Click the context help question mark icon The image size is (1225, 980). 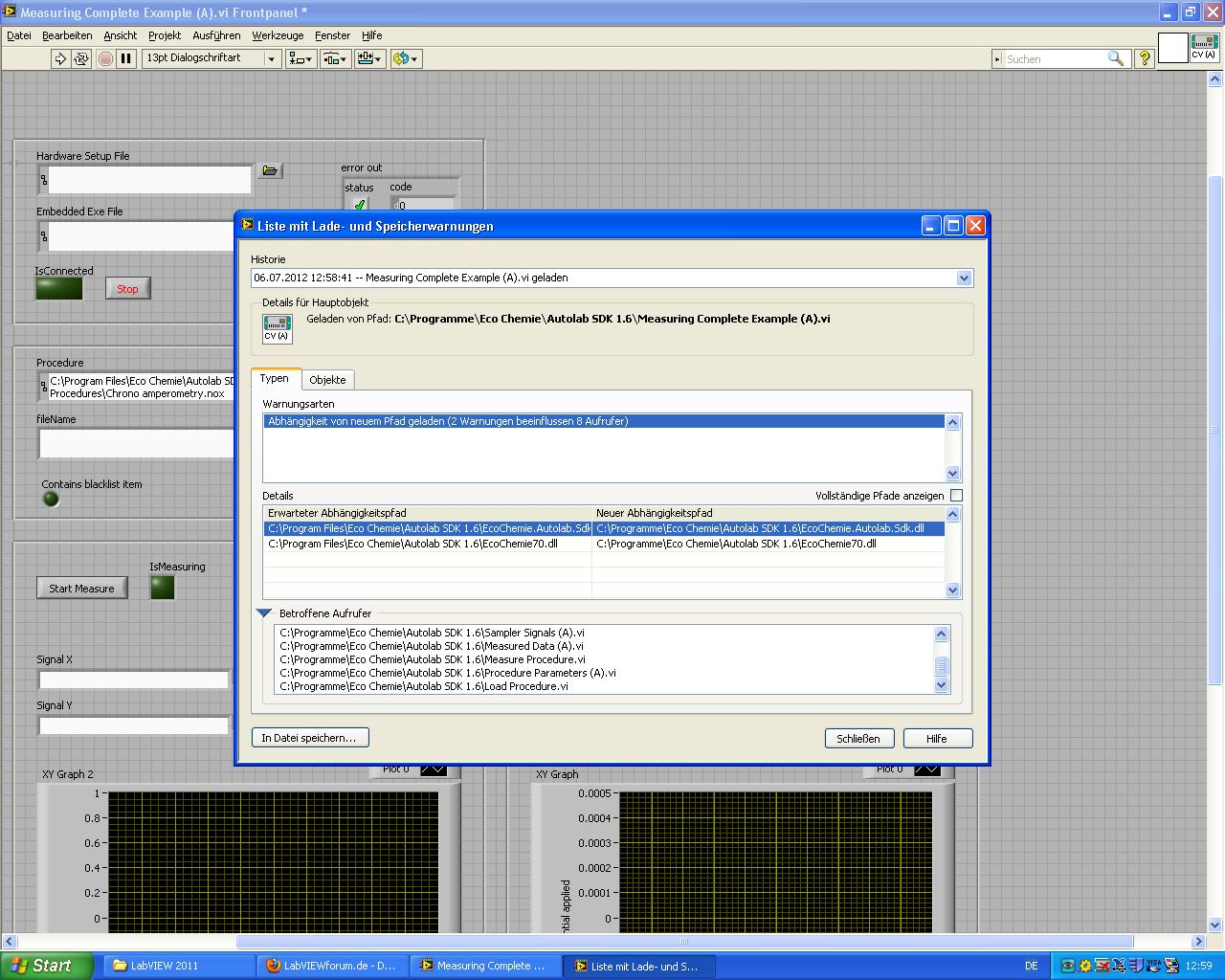click(x=1144, y=58)
